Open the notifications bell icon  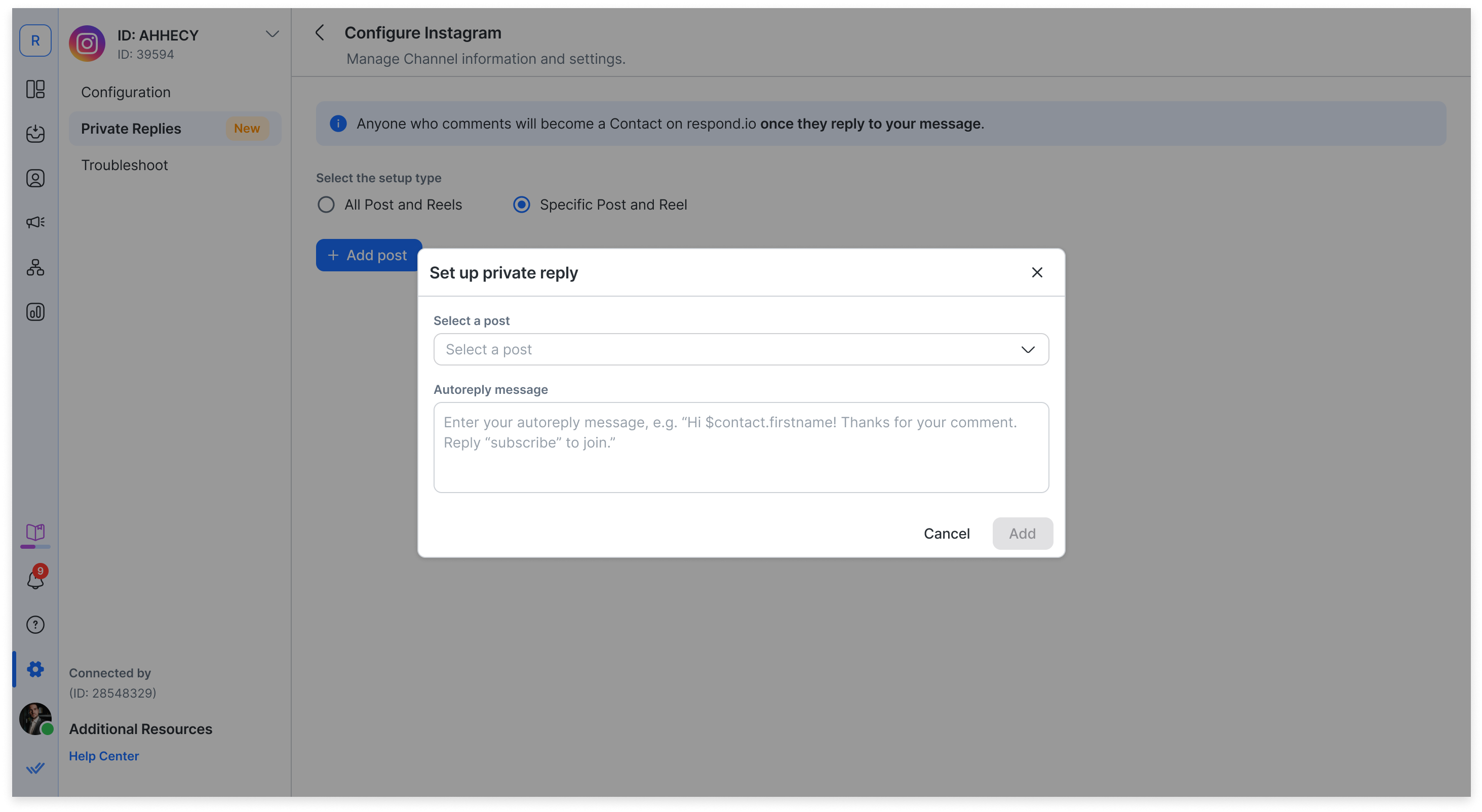click(x=35, y=580)
